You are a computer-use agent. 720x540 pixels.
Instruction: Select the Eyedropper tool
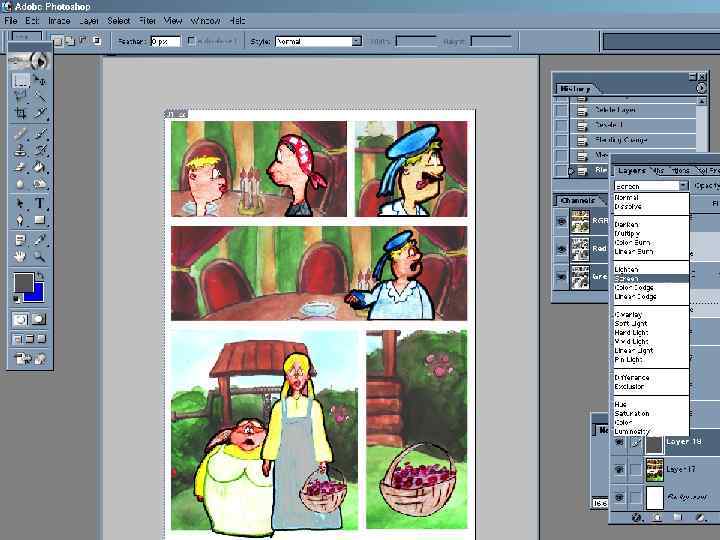click(40, 240)
